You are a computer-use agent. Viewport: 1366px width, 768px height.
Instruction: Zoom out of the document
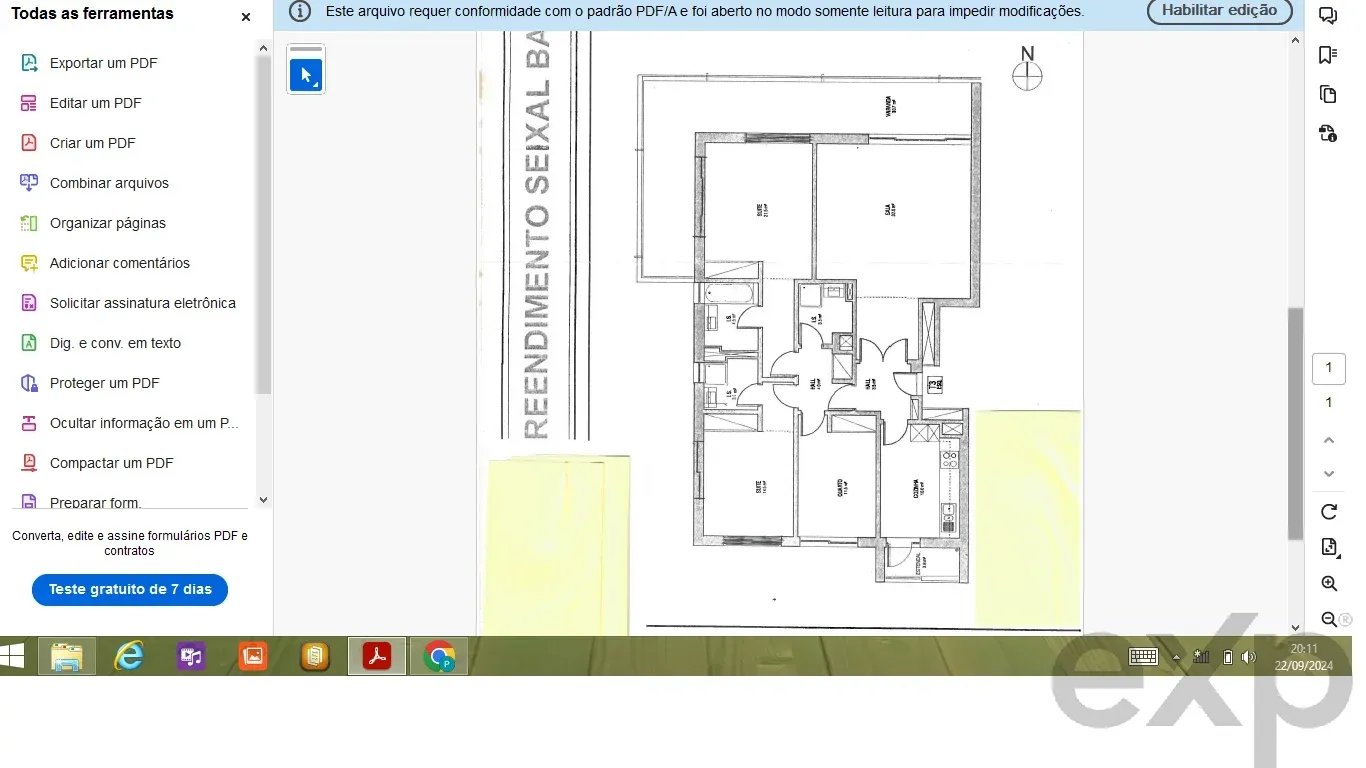coord(1329,620)
